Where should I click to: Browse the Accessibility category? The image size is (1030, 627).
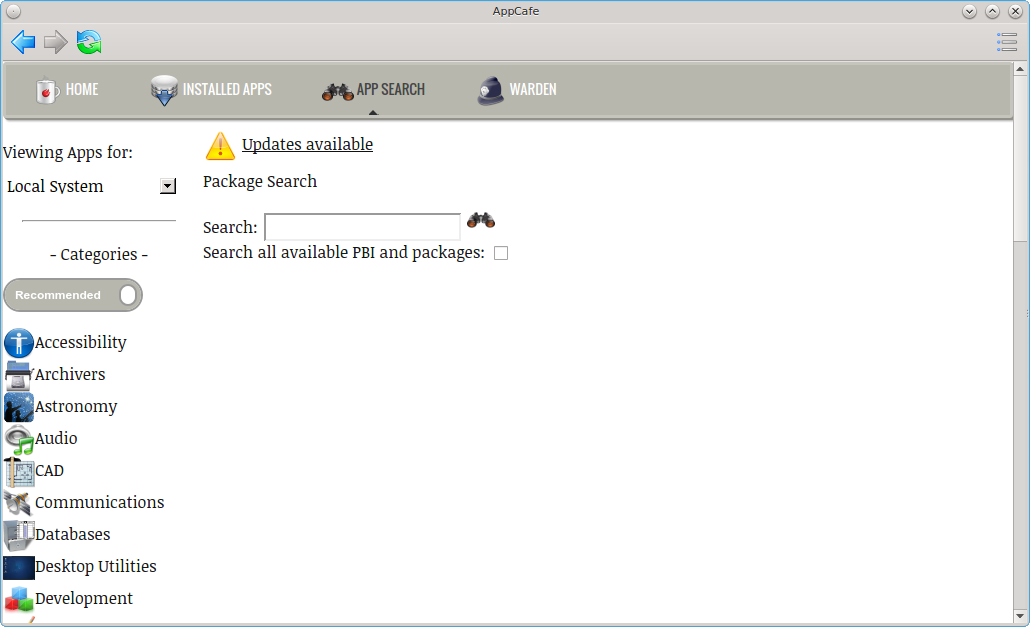pos(80,343)
